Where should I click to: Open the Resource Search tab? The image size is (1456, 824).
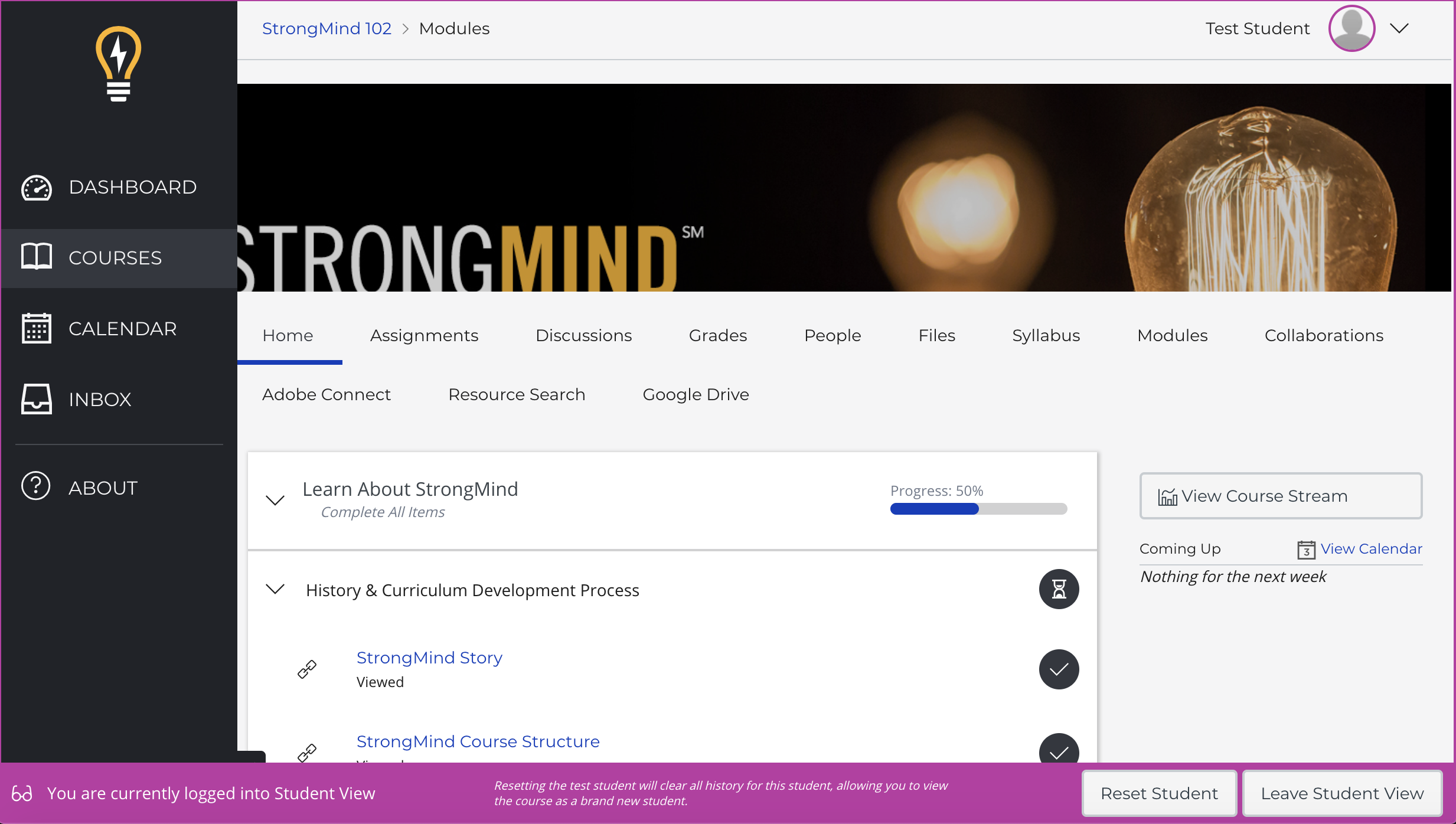tap(517, 394)
